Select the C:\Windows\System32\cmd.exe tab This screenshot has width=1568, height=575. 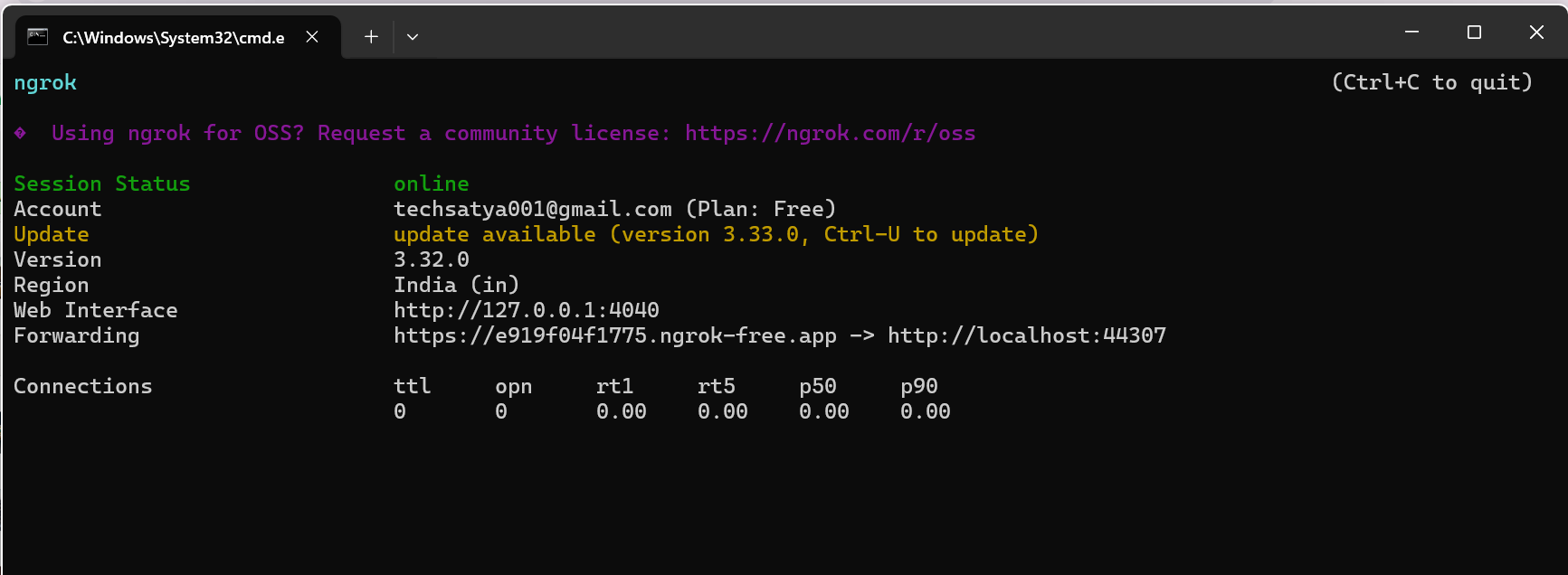[x=173, y=37]
